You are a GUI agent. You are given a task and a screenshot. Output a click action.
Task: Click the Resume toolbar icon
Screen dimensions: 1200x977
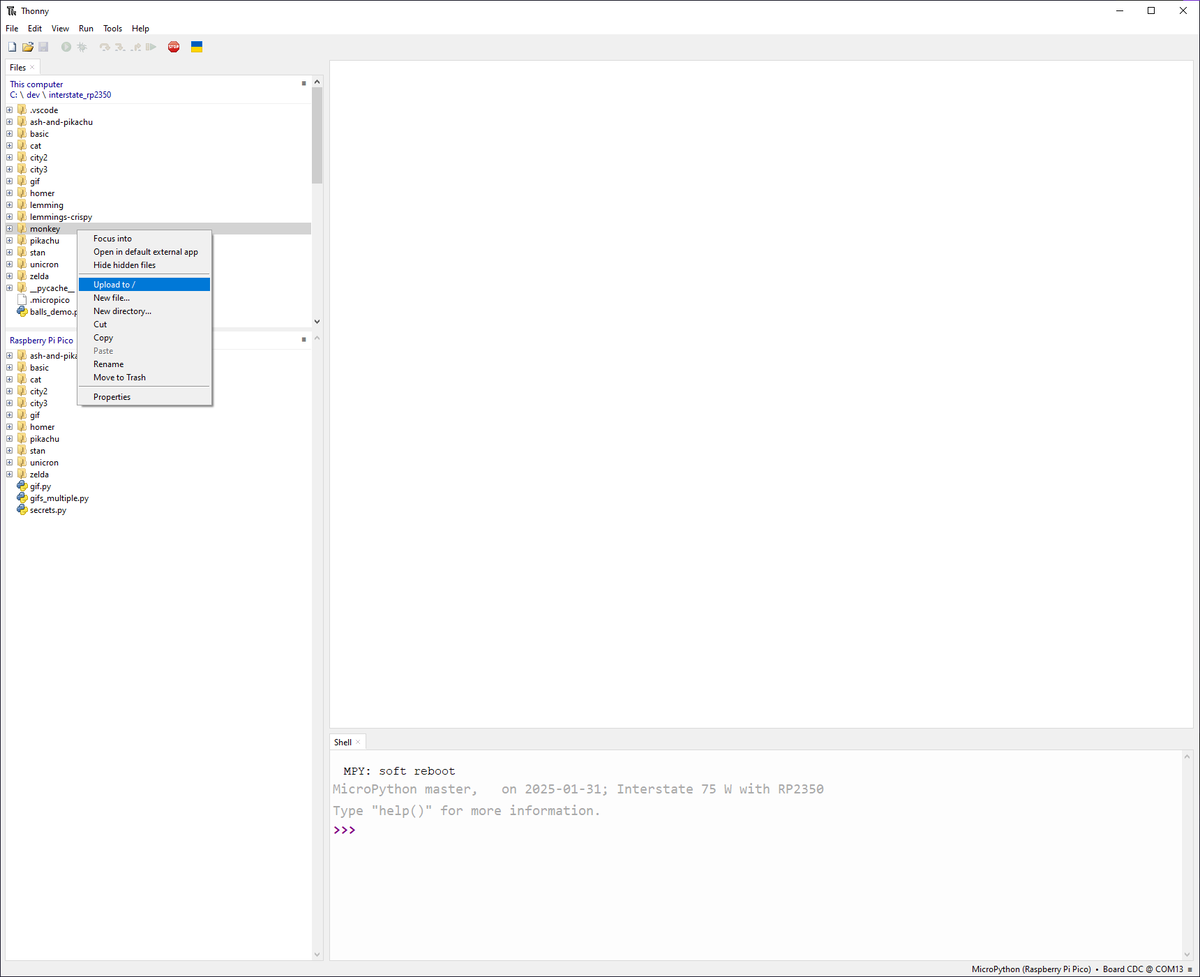[x=150, y=47]
